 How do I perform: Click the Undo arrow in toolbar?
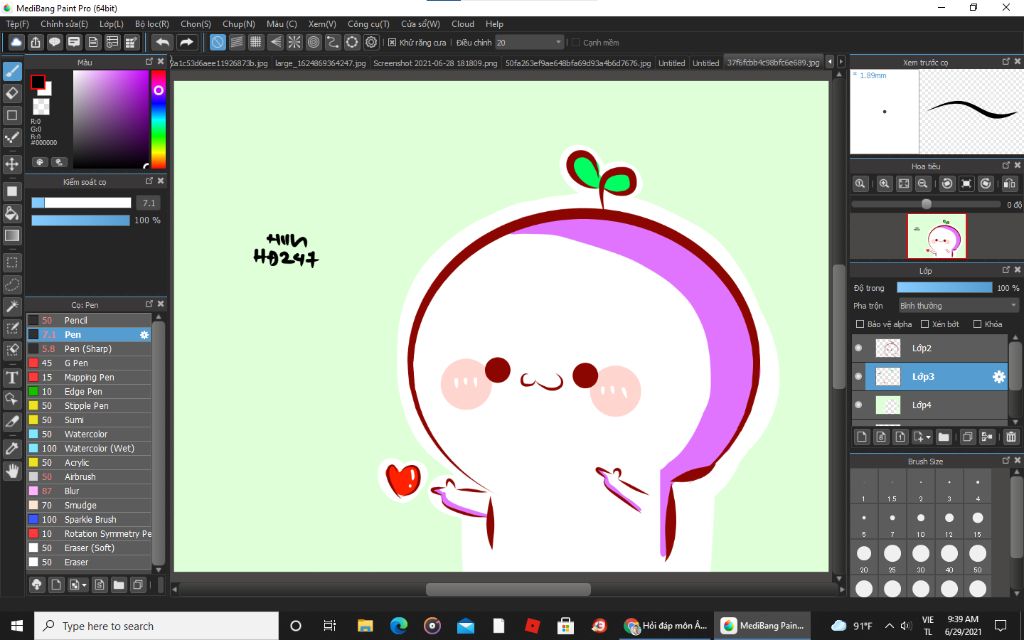tap(162, 42)
